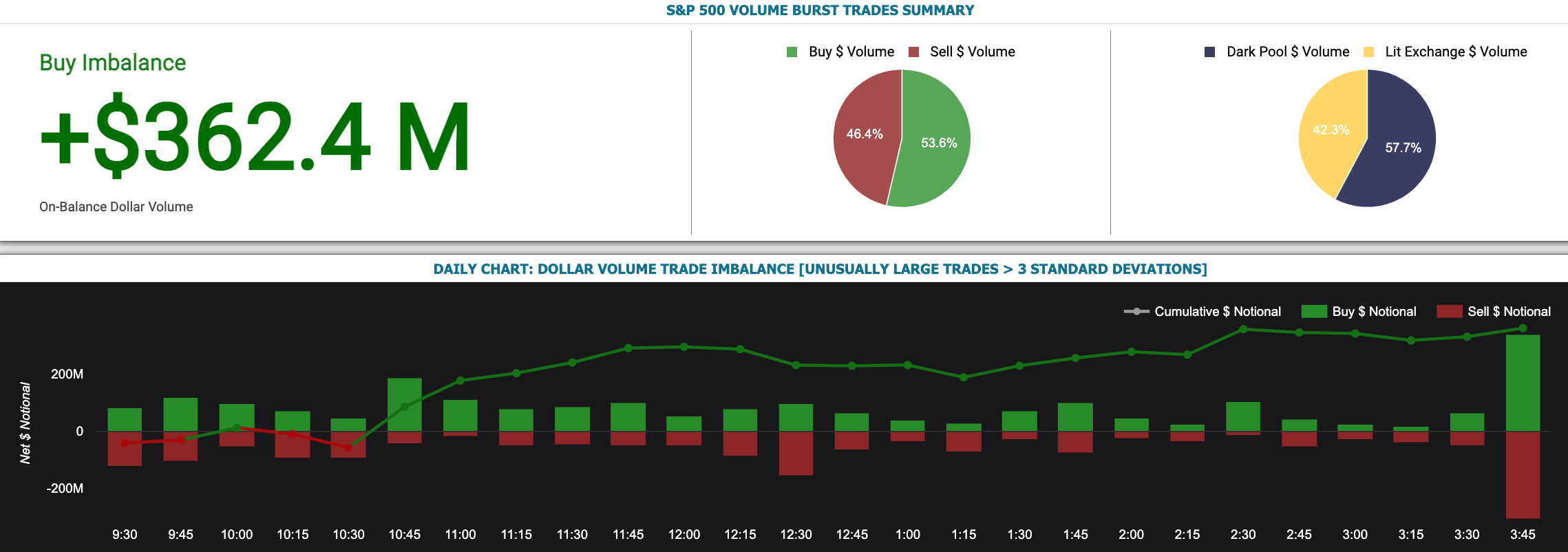Viewport: 1568px width, 552px height.
Task: Click the red Sell $ Notional swatch
Action: [1450, 311]
